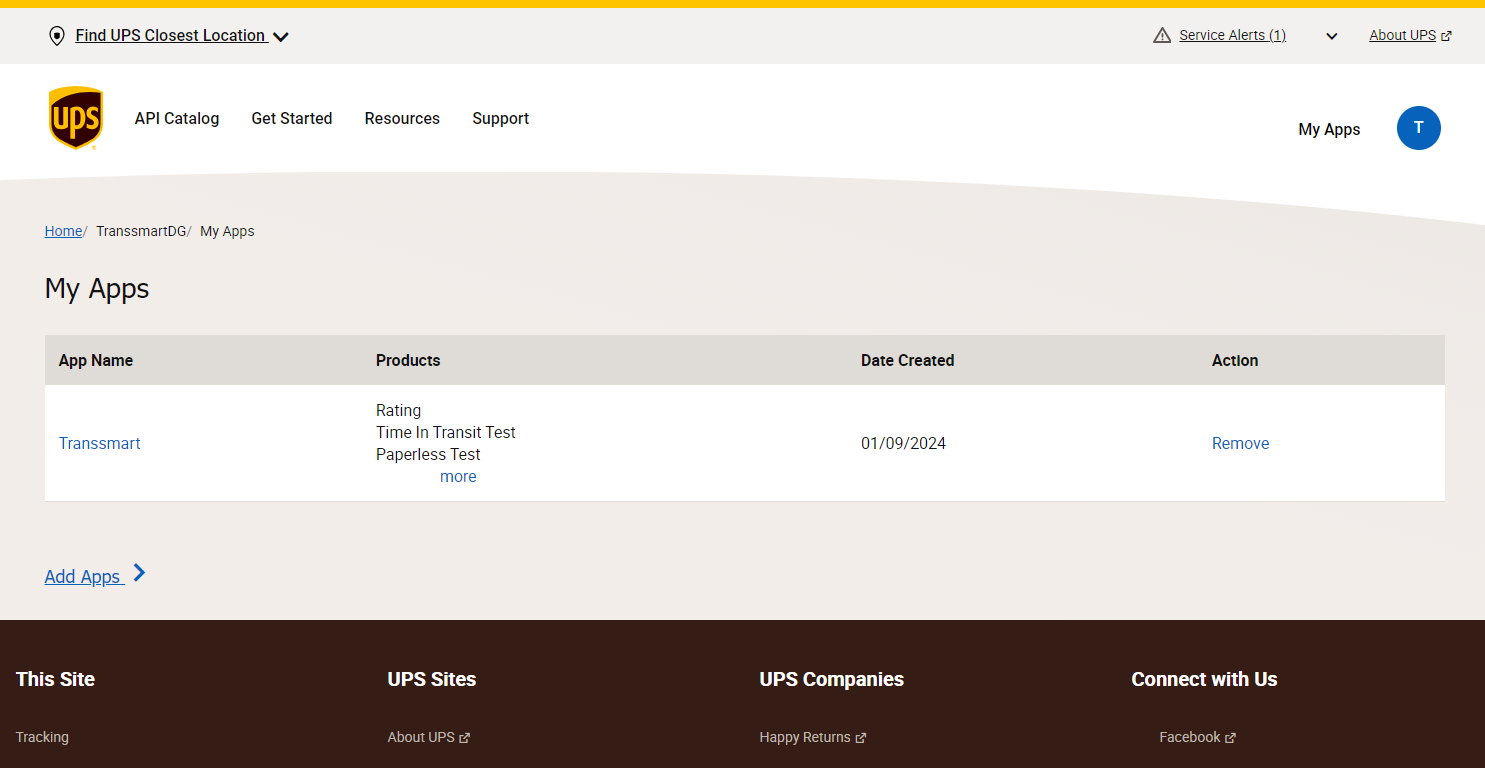
Task: Open Tracking link in footer
Action: (42, 737)
